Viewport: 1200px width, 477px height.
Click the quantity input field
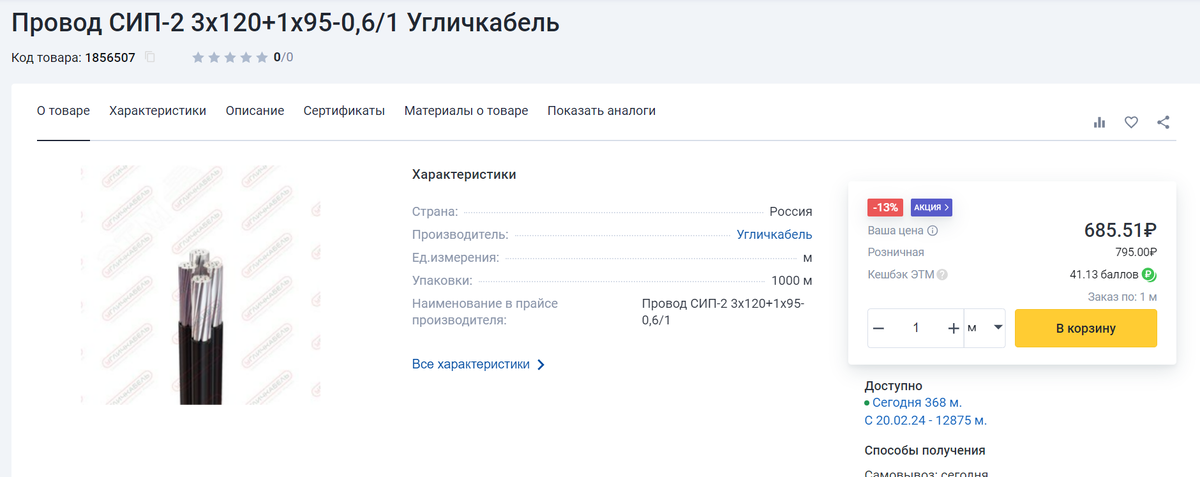point(916,328)
